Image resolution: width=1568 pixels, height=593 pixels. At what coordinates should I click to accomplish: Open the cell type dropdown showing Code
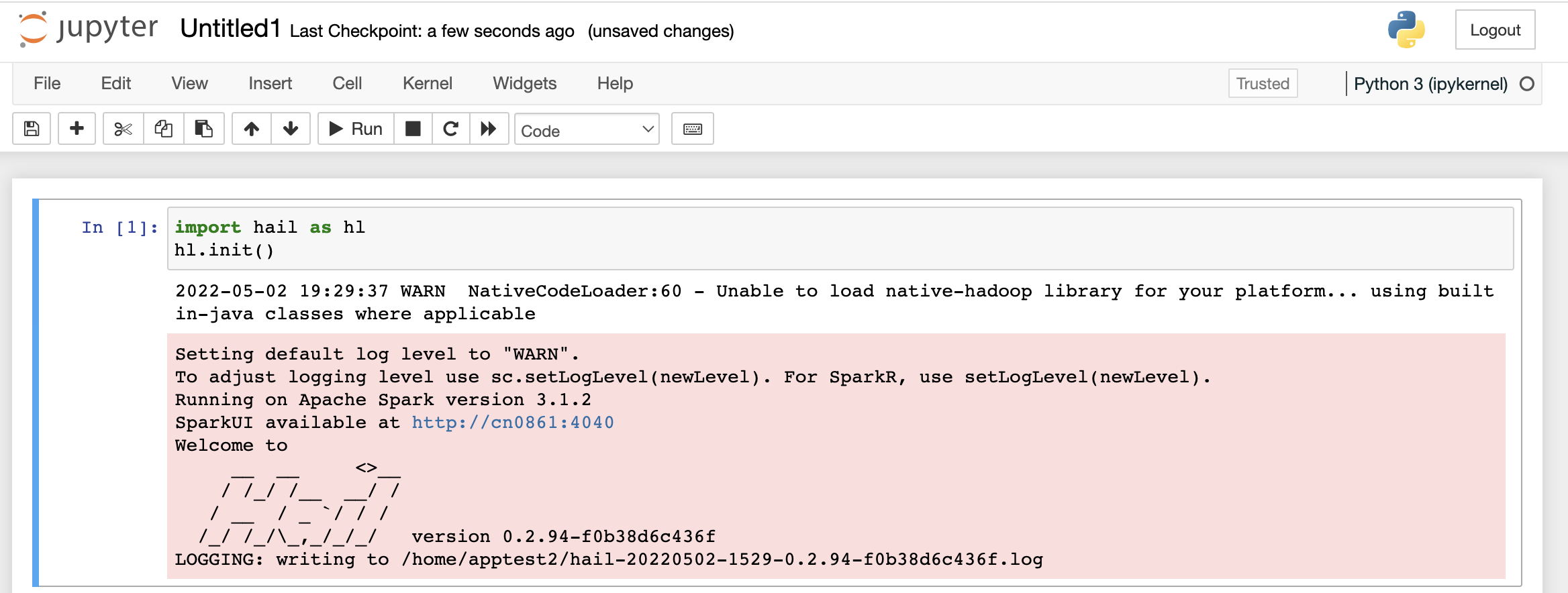(x=586, y=129)
